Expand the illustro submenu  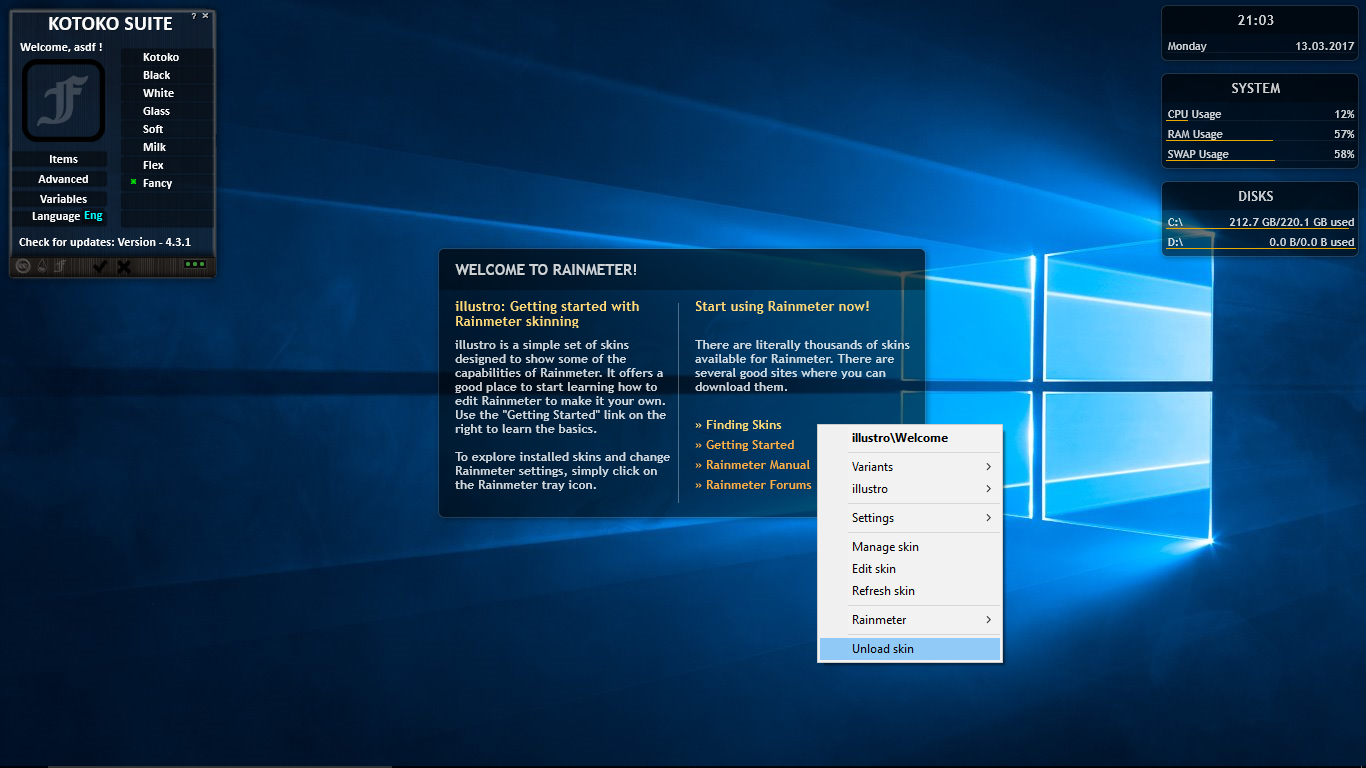[x=910, y=489]
